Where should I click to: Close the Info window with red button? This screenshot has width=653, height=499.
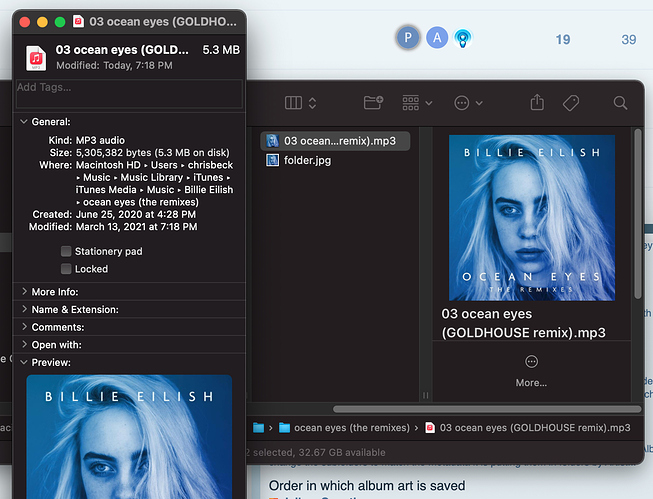[x=25, y=22]
